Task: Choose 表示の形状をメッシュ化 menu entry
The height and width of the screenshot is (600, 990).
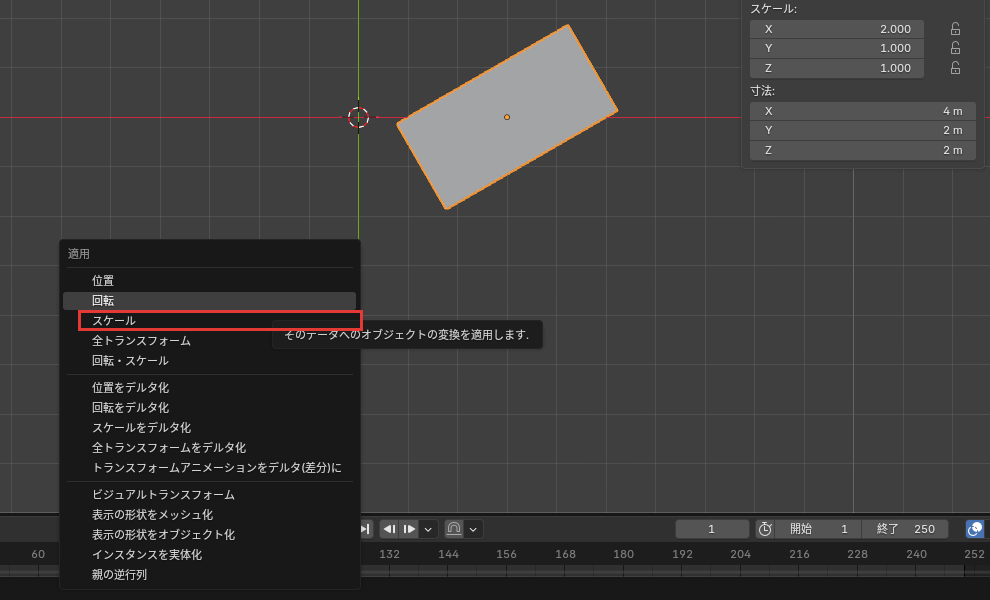Action: click(210, 515)
